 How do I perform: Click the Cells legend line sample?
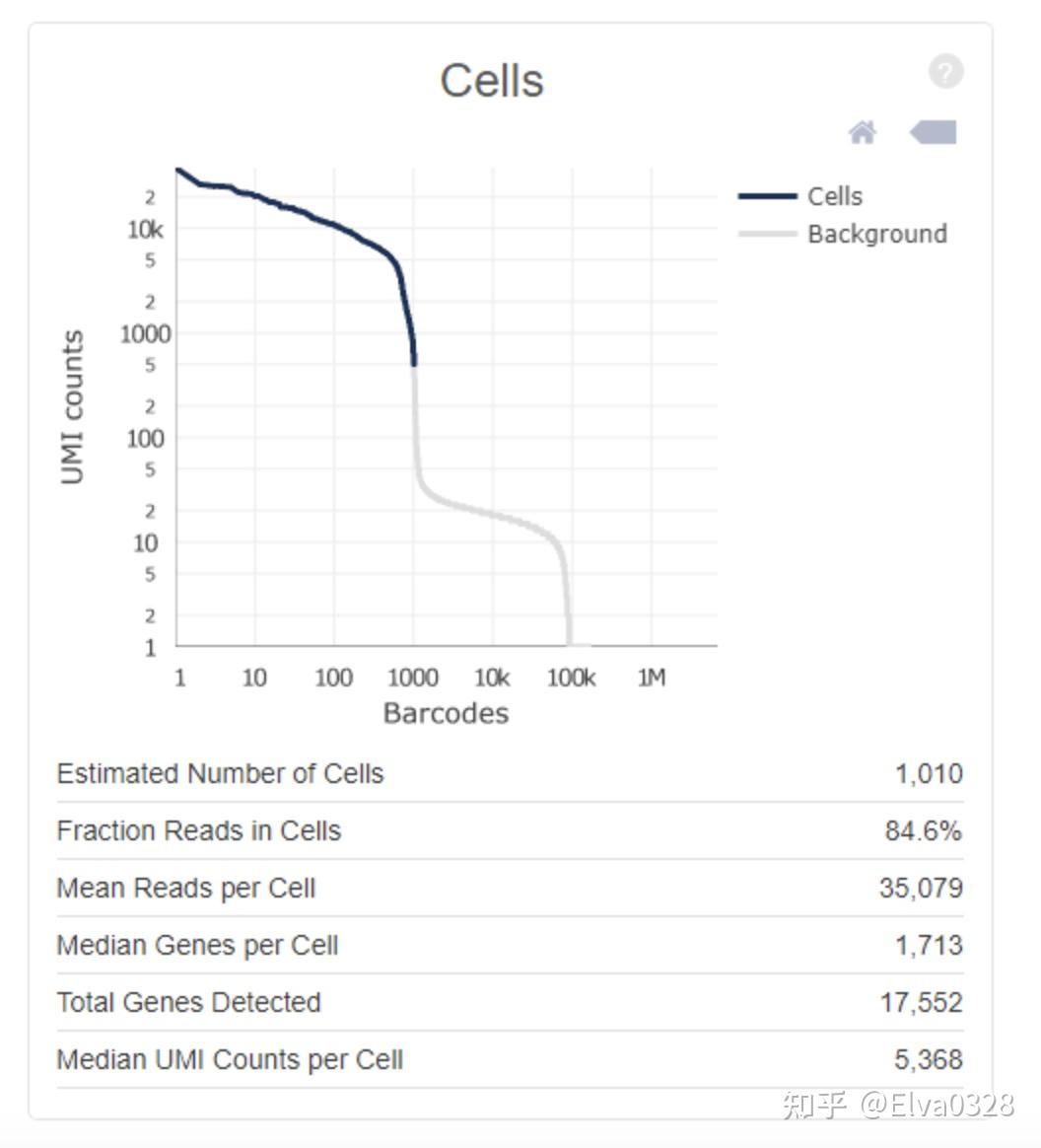[769, 195]
